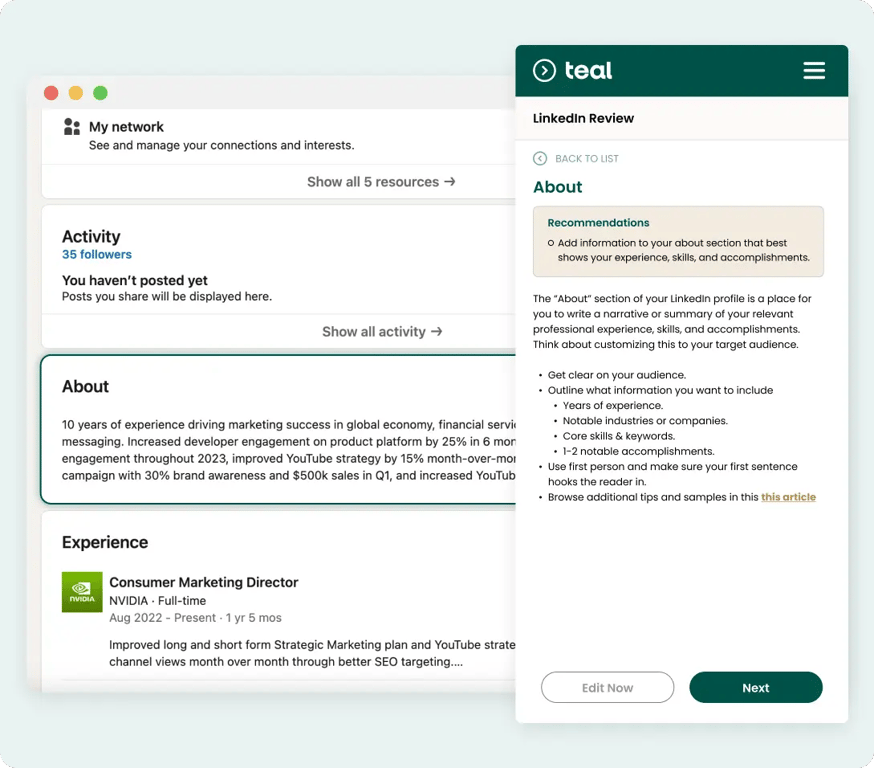Click the Next button
The image size is (874, 768).
click(x=755, y=687)
